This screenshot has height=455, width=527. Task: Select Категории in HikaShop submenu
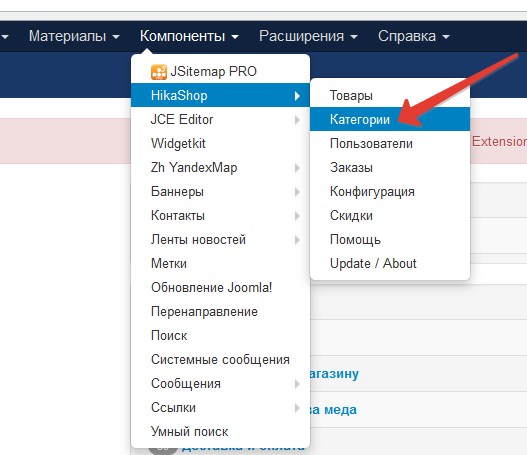pyautogui.click(x=390, y=119)
